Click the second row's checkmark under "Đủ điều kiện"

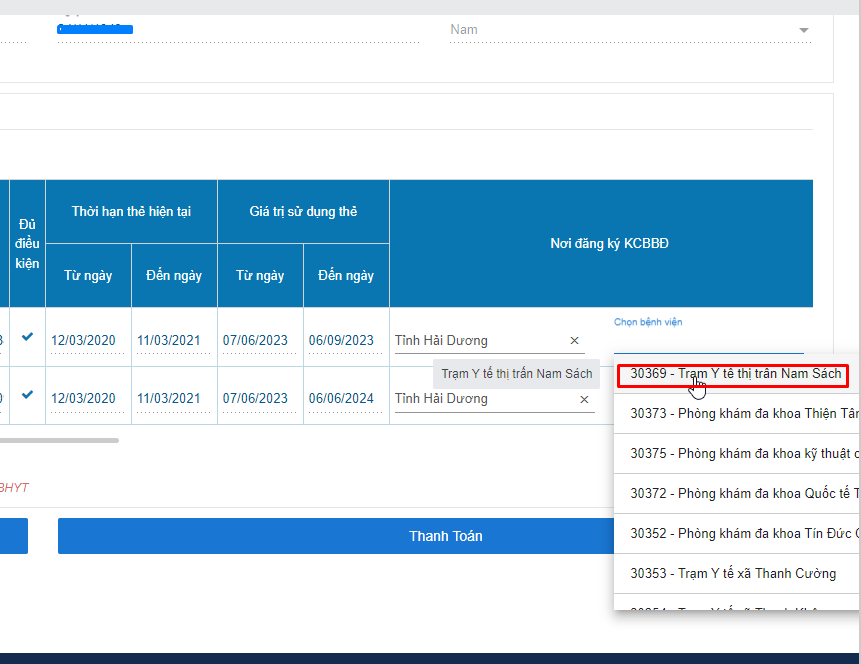coord(27,394)
